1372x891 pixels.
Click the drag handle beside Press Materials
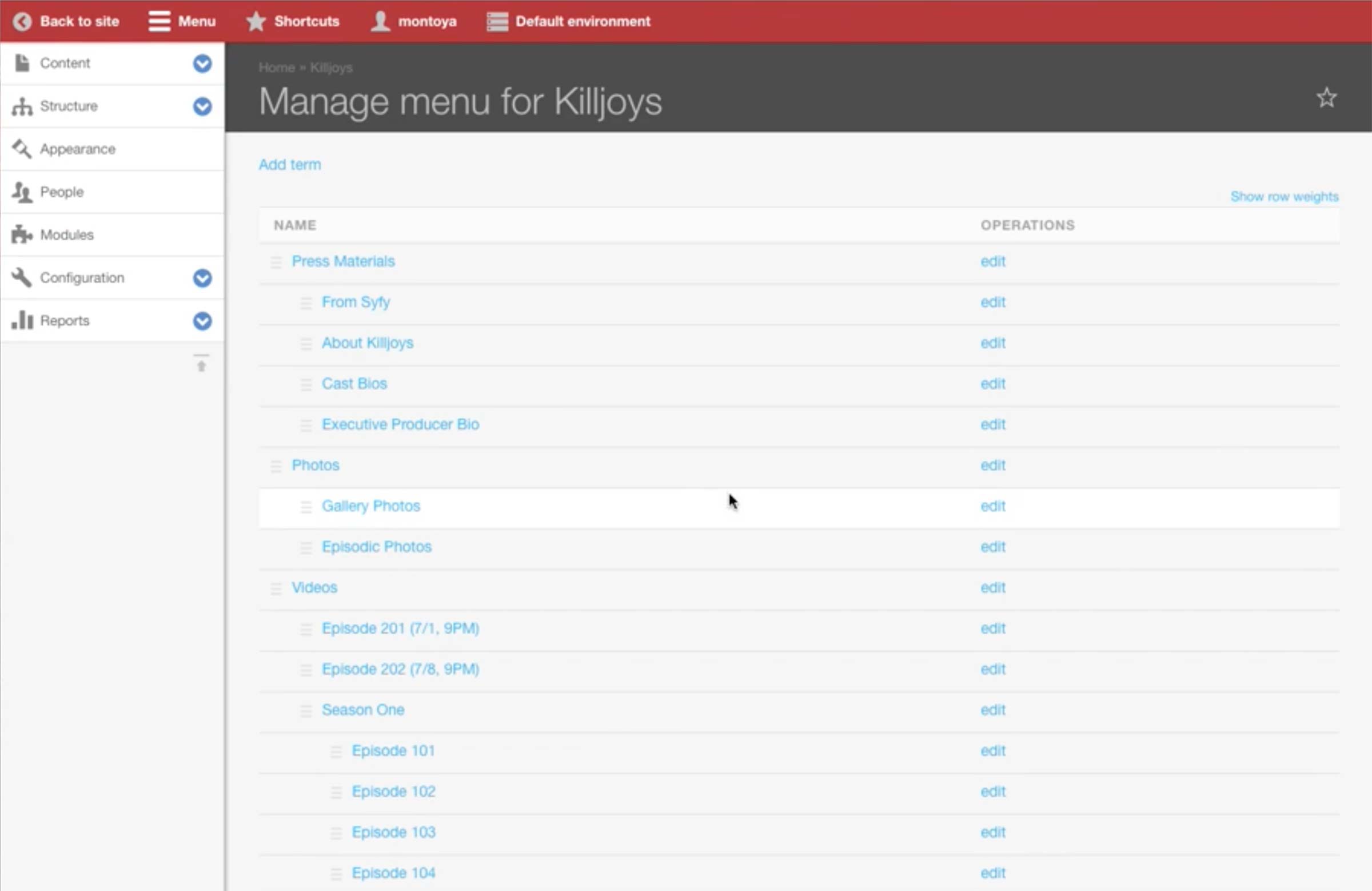pyautogui.click(x=276, y=262)
